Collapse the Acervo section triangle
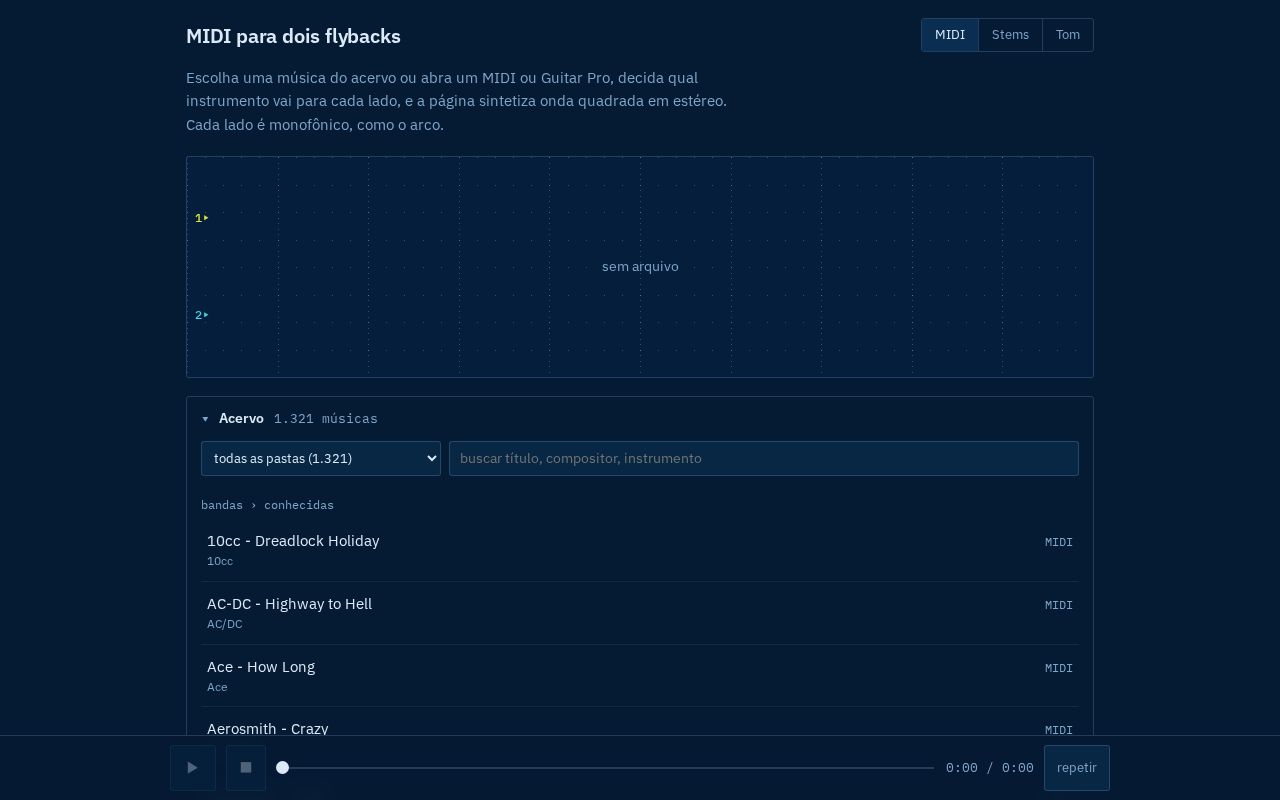This screenshot has height=800, width=1280. click(x=205, y=419)
